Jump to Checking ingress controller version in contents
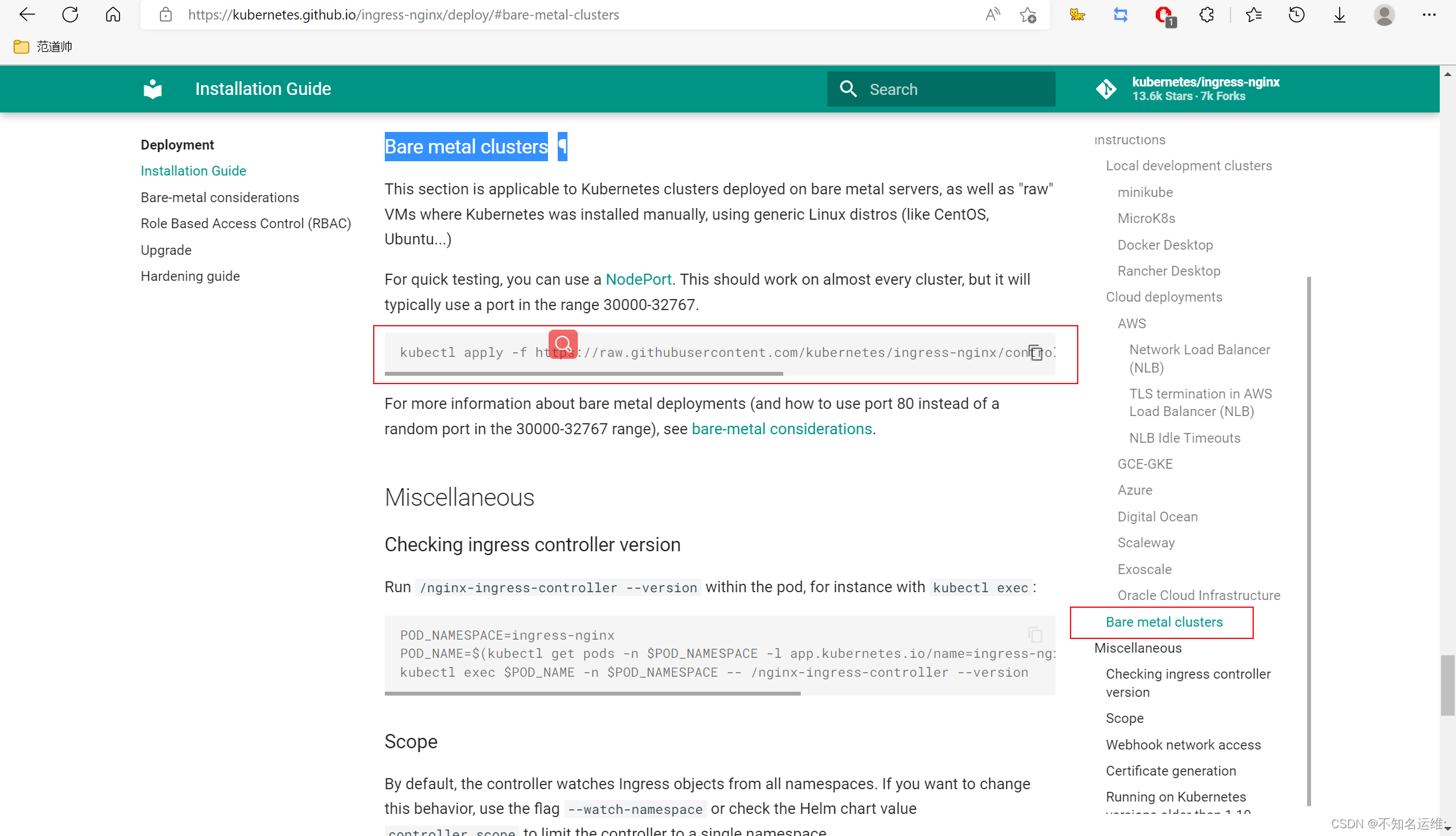1456x836 pixels. [x=1188, y=683]
